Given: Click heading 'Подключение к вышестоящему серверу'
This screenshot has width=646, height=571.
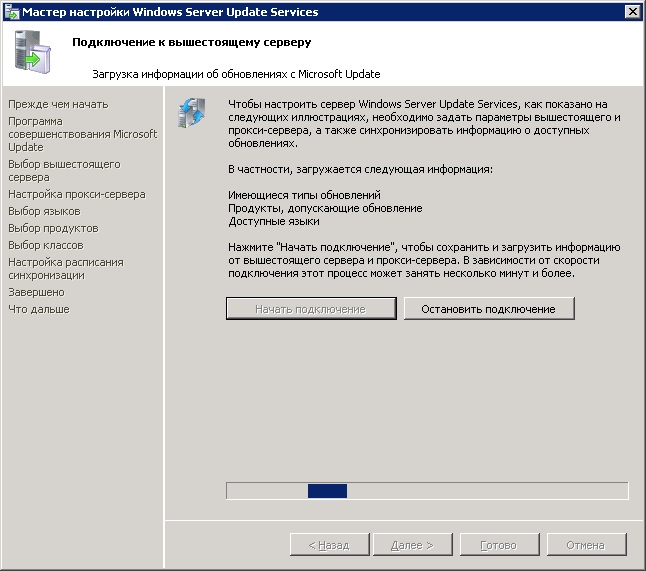Looking at the screenshot, I should click(192, 42).
